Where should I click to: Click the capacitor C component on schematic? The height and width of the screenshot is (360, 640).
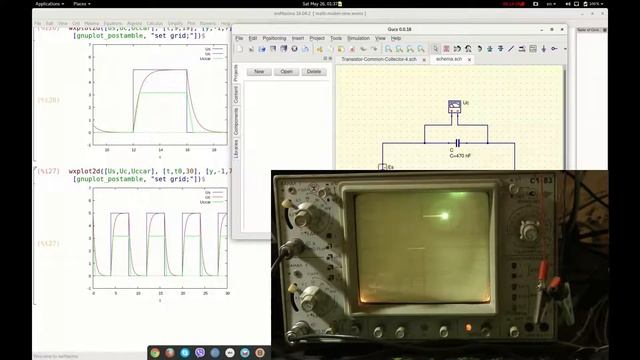click(x=458, y=143)
